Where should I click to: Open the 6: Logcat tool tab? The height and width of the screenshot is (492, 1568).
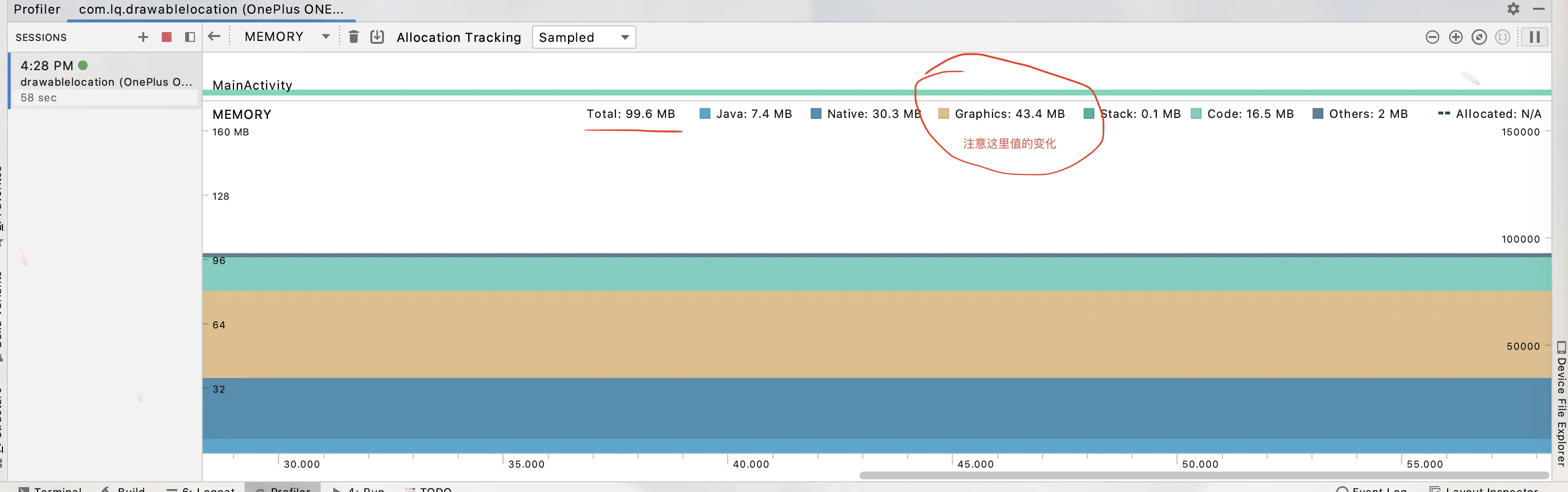(x=201, y=489)
